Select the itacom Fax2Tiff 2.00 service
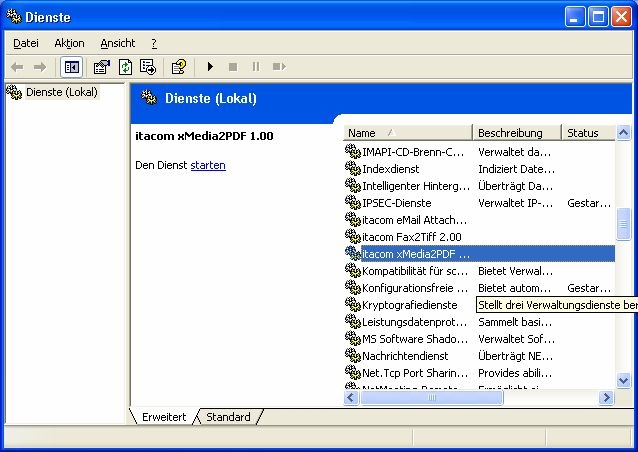Image resolution: width=638 pixels, height=452 pixels. pyautogui.click(x=479, y=237)
